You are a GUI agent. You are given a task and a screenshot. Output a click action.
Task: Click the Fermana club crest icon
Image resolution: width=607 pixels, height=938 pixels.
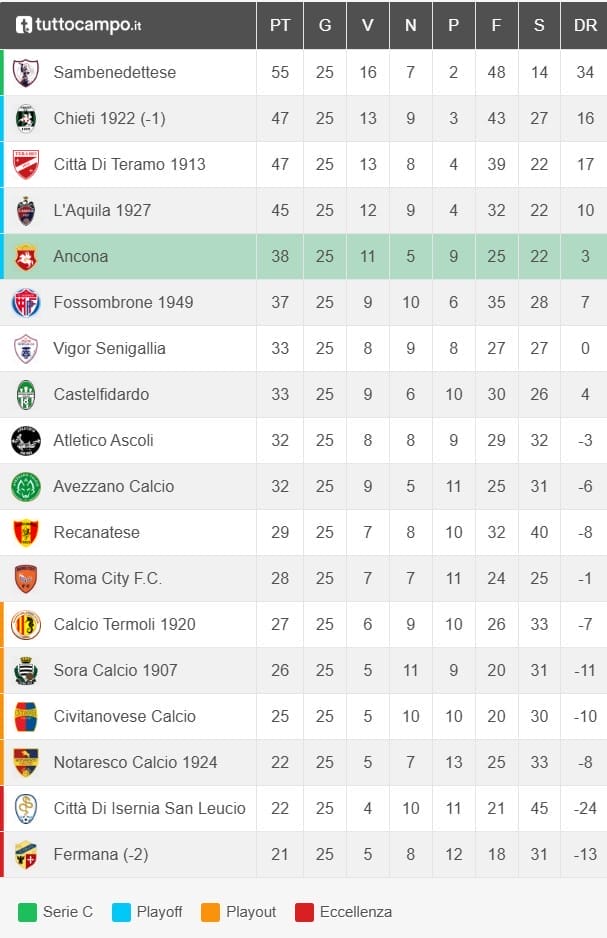point(25,855)
